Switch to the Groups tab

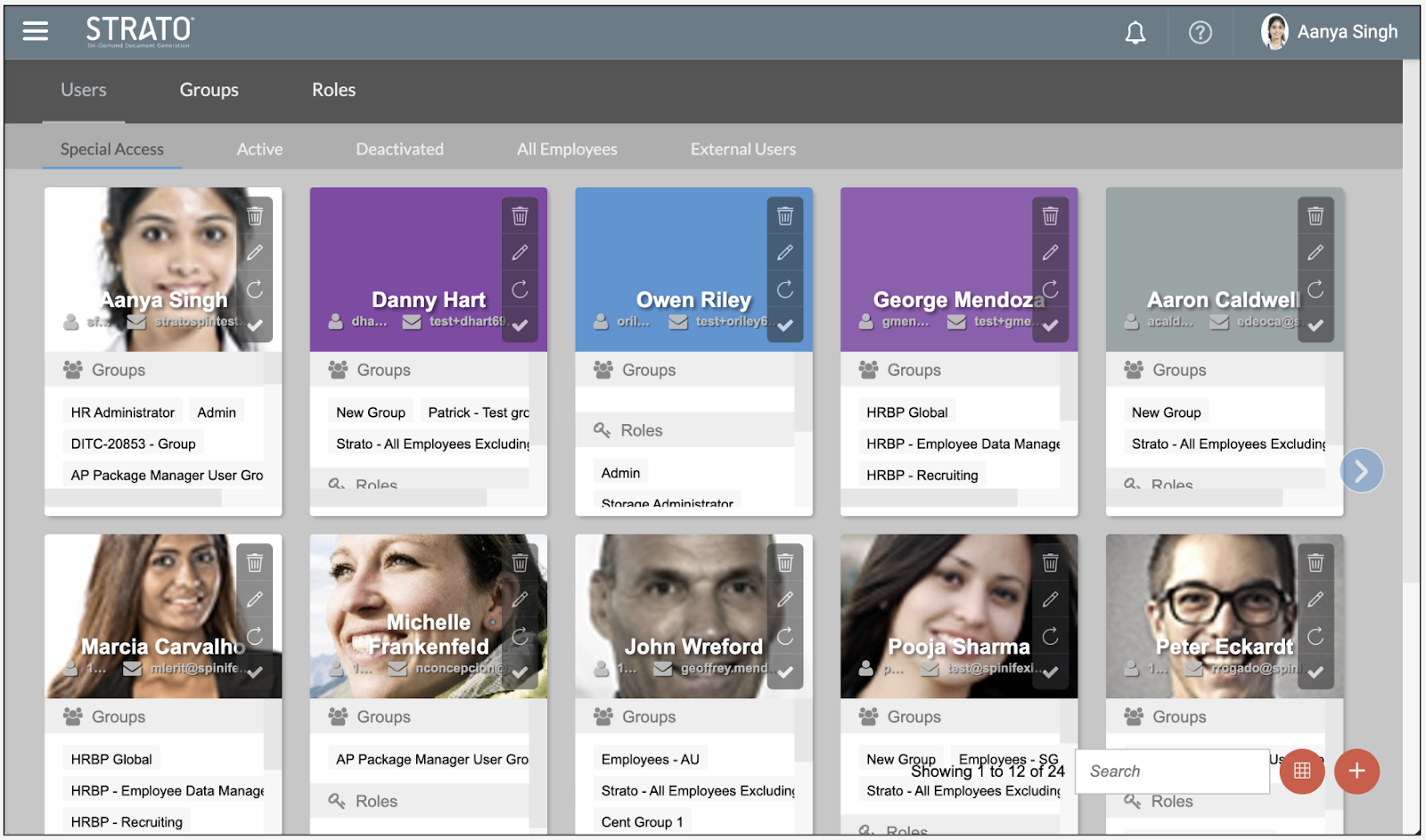209,90
